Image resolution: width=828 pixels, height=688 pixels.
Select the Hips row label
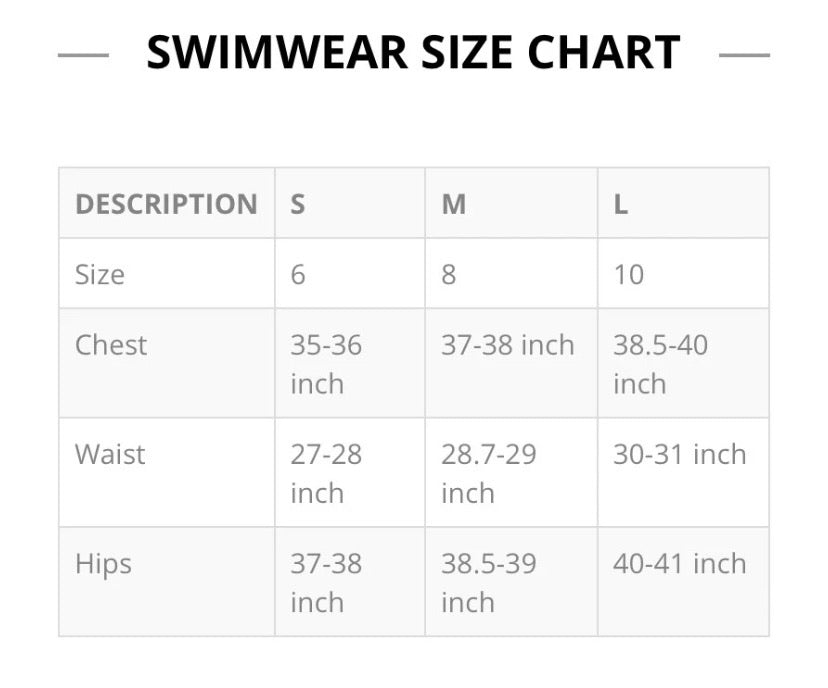103,564
